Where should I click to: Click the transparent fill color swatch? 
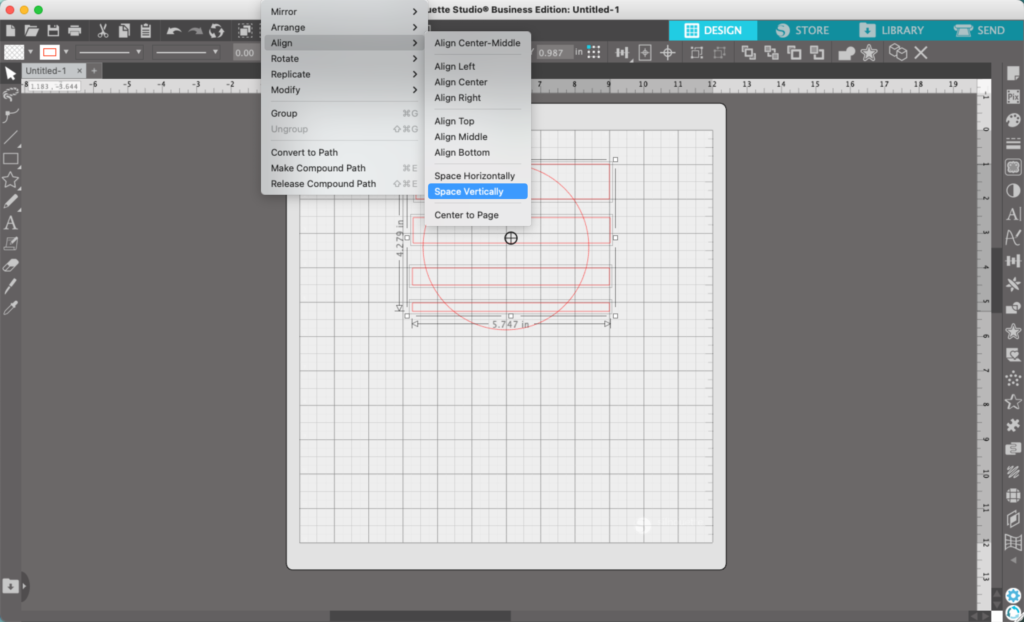[14, 52]
